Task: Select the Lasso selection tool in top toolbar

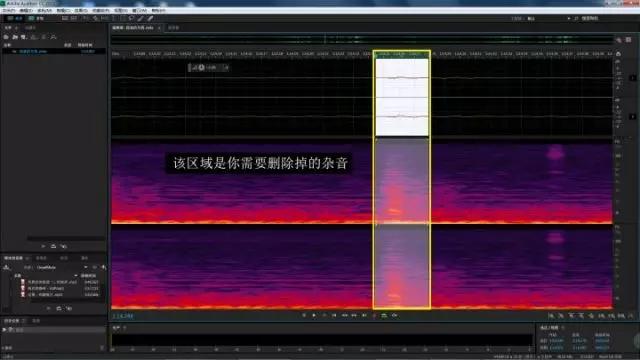Action: point(131,18)
